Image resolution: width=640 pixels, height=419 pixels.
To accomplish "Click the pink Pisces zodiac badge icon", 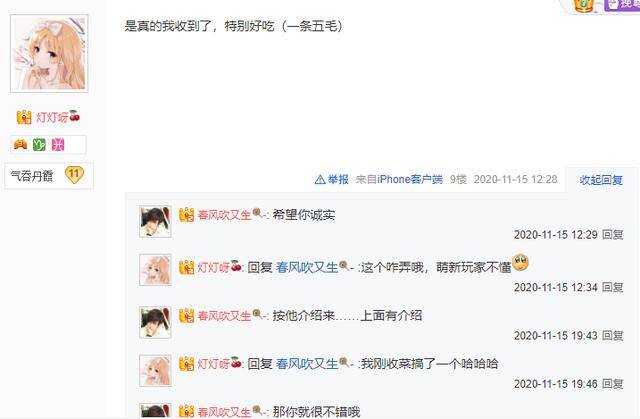I will coord(58,144).
